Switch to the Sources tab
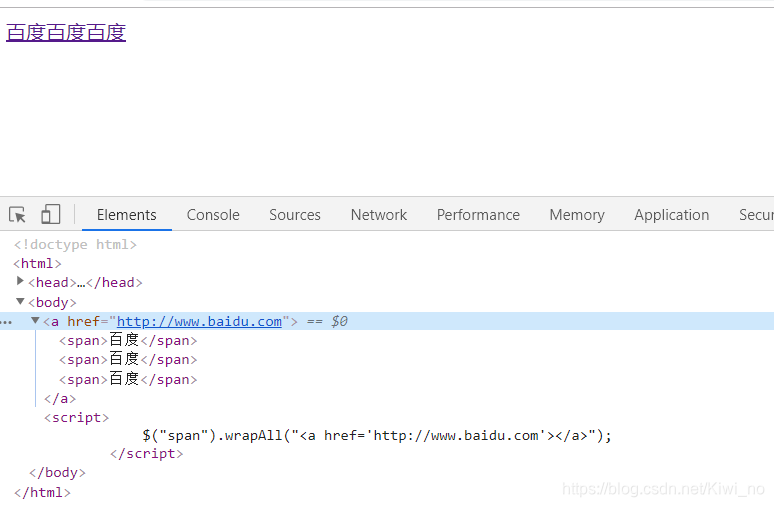This screenshot has width=774, height=507. [x=295, y=215]
